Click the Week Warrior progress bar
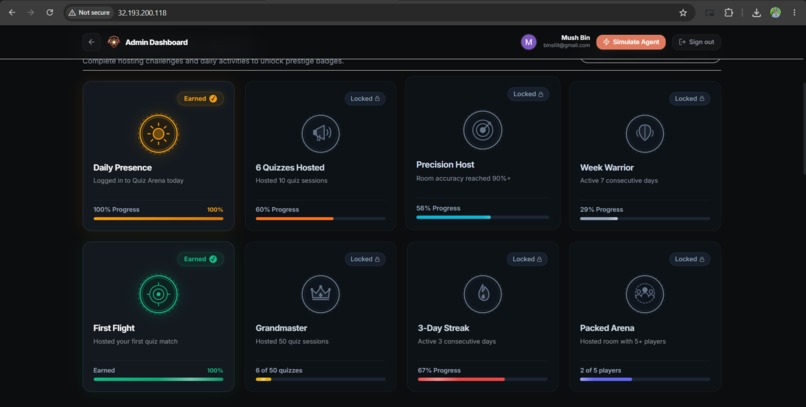806x407 pixels. (x=645, y=219)
